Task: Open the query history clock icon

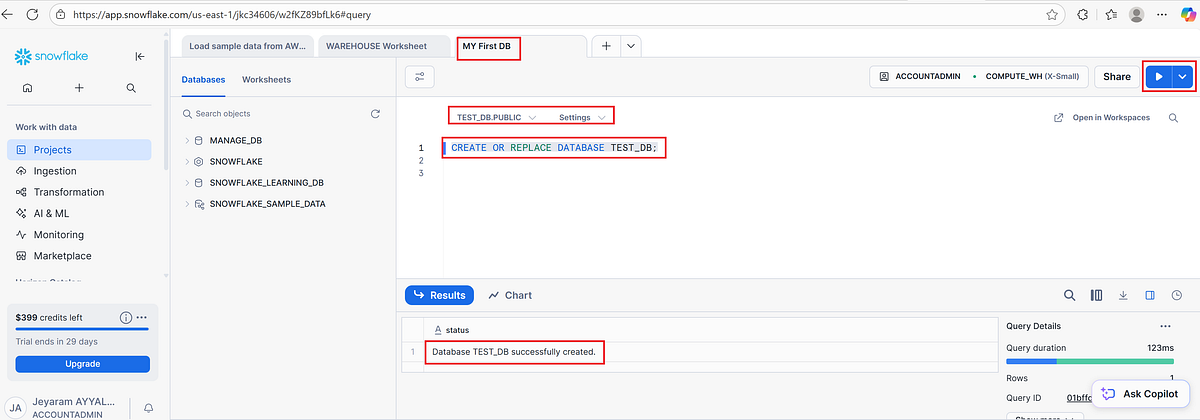Action: [x=1176, y=295]
